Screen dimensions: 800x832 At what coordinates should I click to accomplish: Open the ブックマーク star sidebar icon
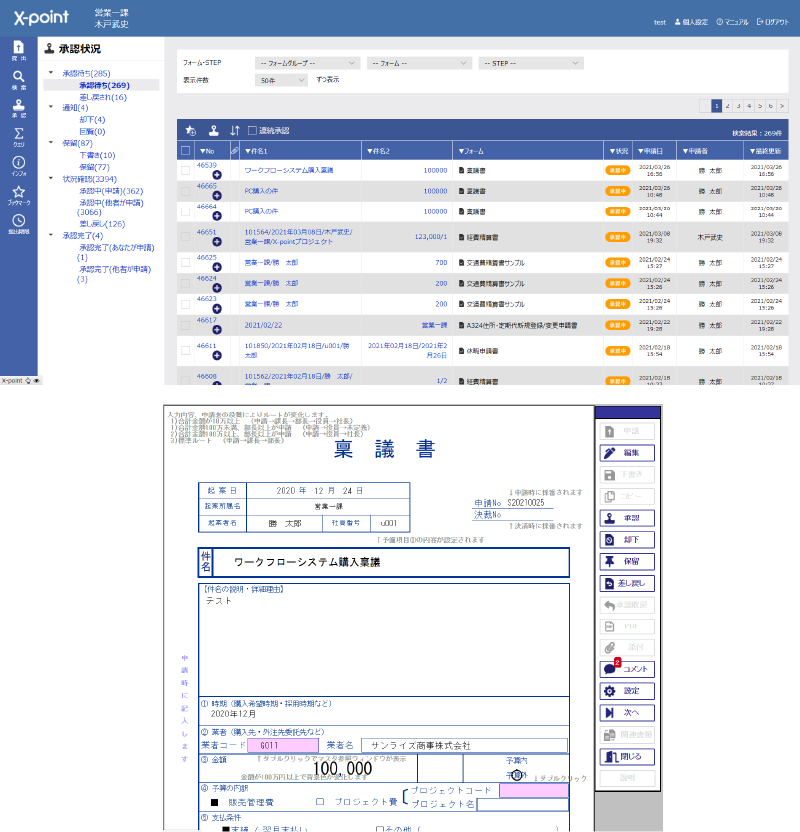click(19, 195)
